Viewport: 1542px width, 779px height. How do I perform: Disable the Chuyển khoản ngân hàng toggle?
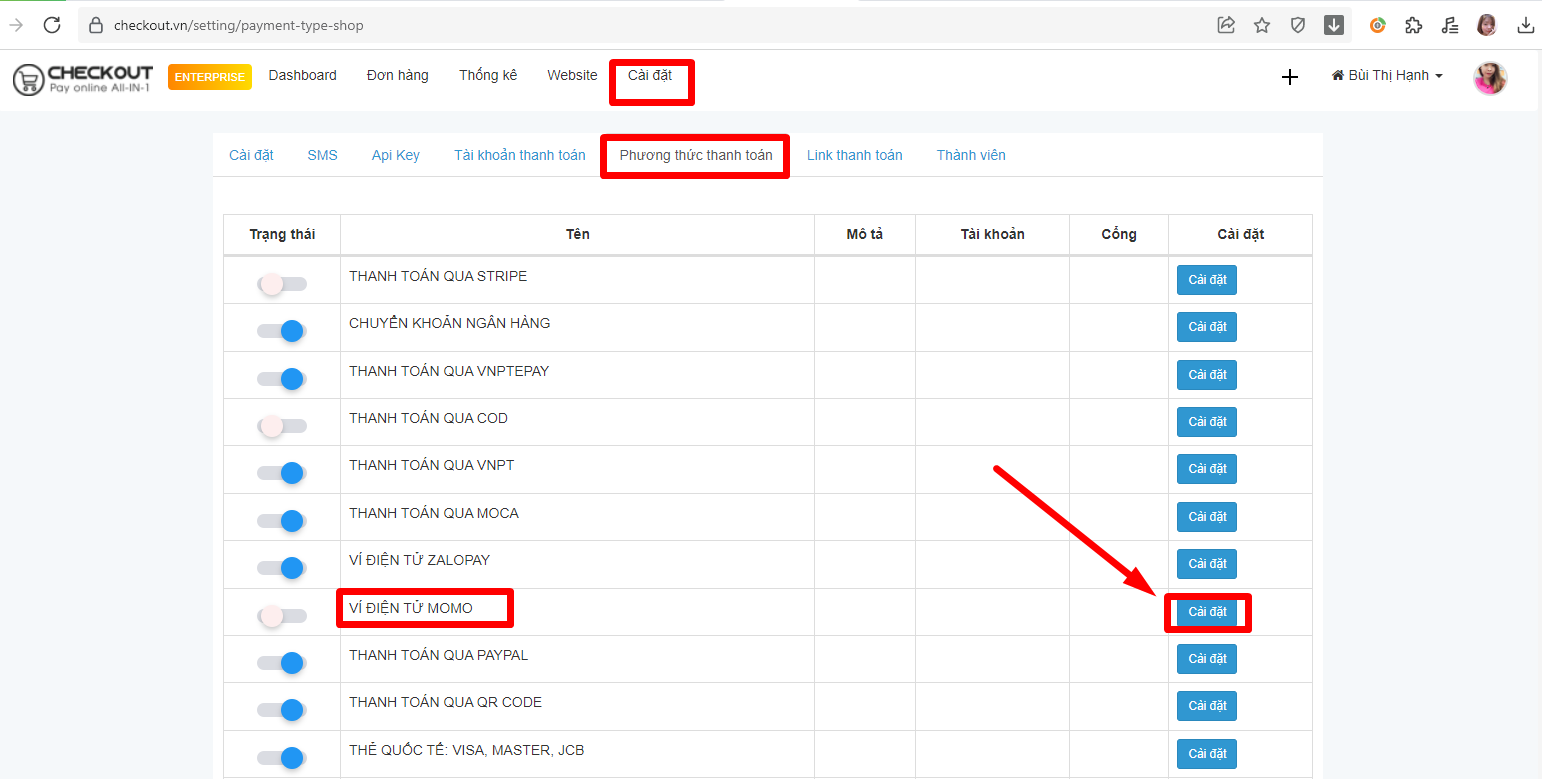click(x=282, y=331)
